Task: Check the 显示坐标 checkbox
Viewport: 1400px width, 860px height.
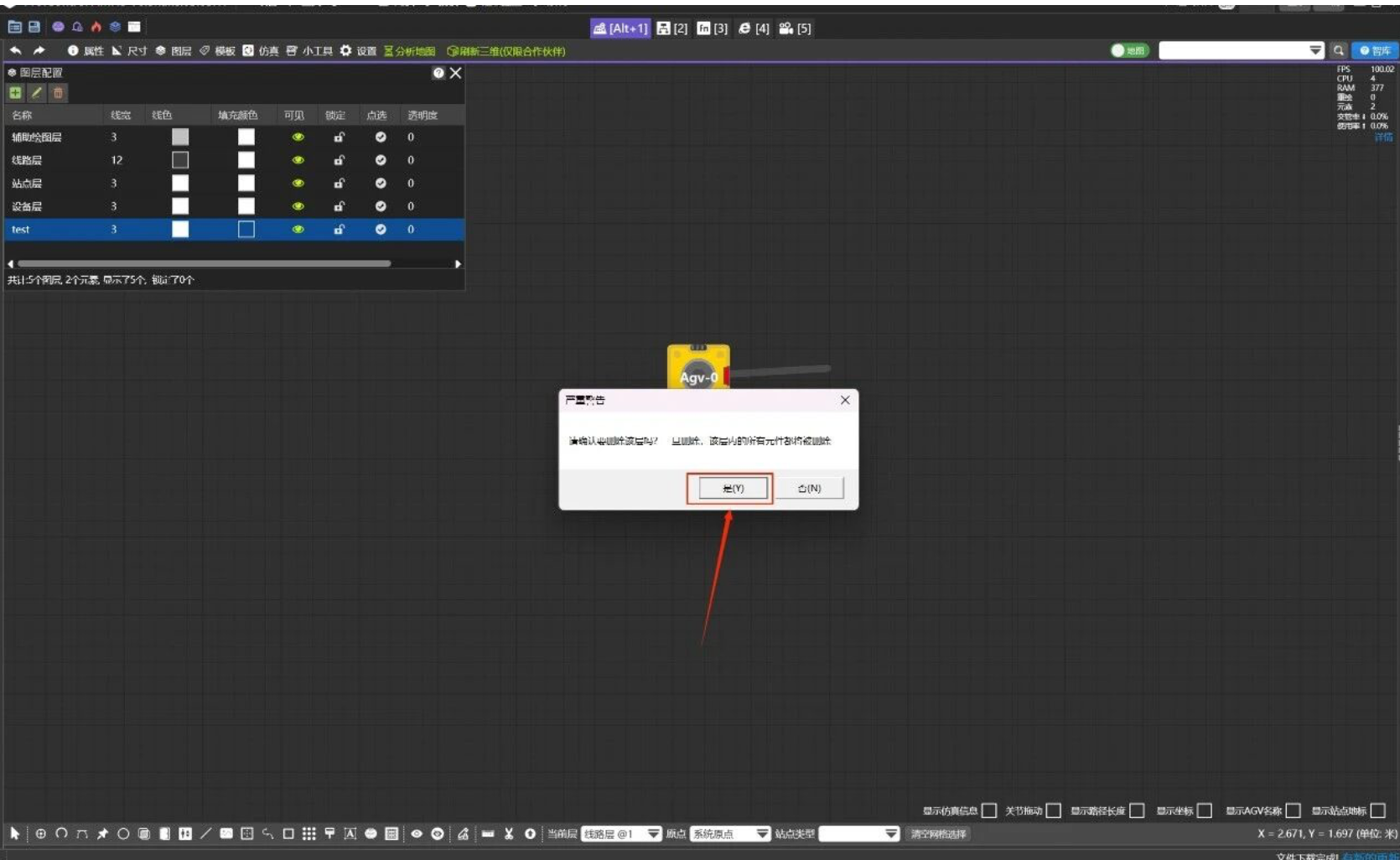Action: [x=1205, y=811]
